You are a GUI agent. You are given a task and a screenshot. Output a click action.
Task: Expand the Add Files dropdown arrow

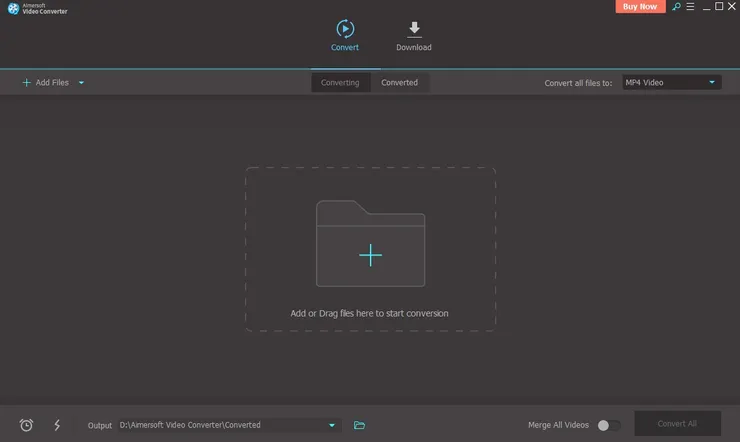[81, 83]
